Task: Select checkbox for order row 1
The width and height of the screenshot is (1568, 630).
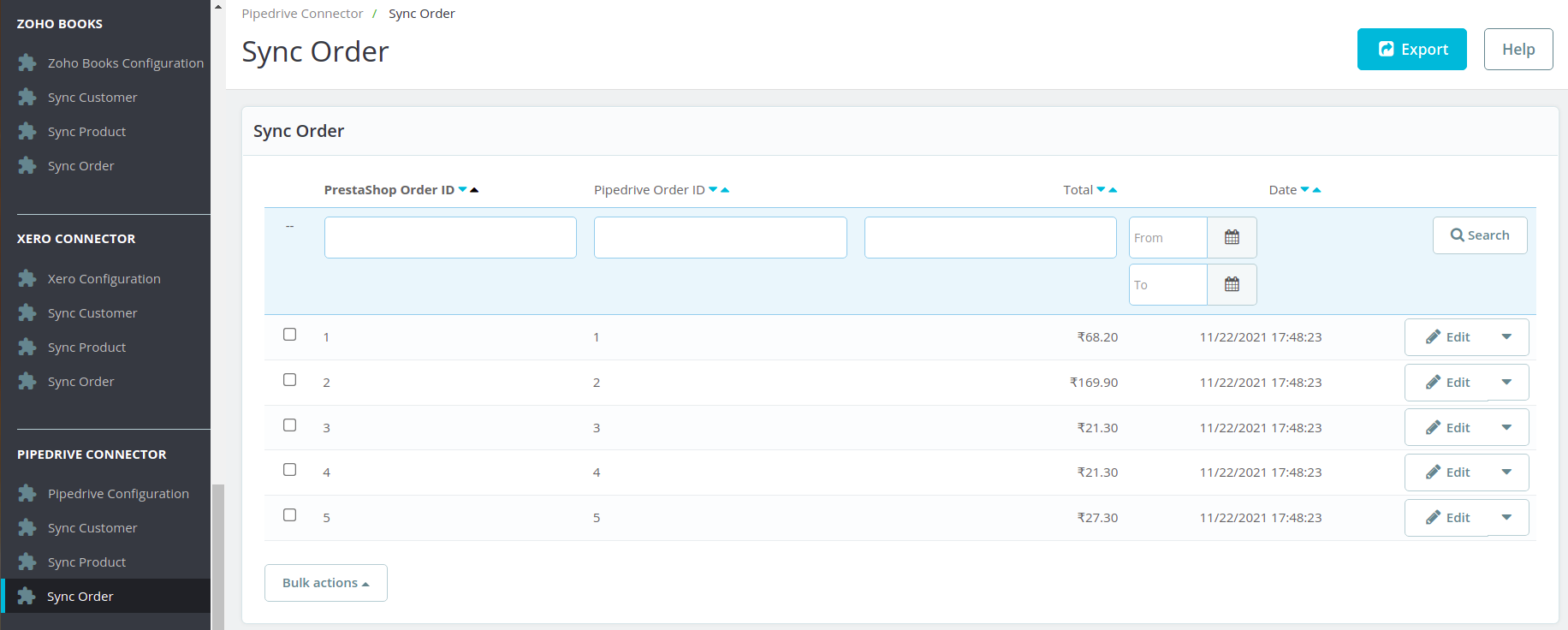Action: pyautogui.click(x=290, y=335)
